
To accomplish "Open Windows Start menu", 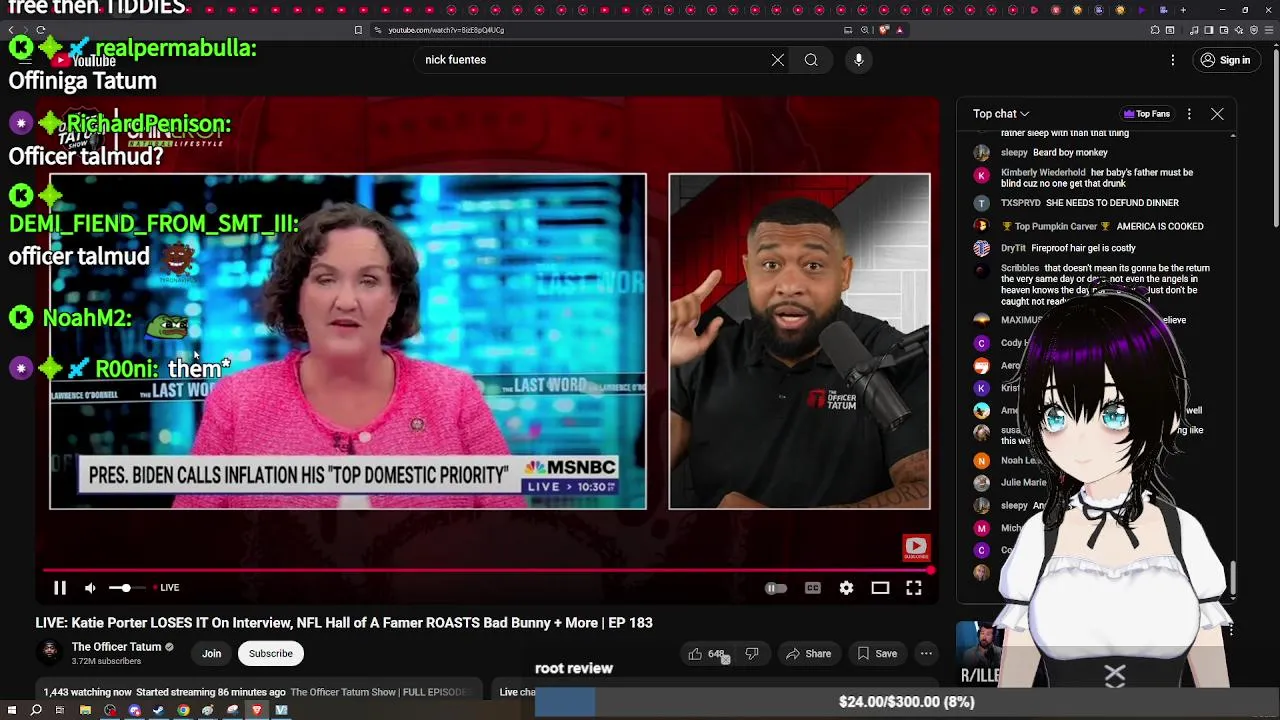I will [x=12, y=711].
